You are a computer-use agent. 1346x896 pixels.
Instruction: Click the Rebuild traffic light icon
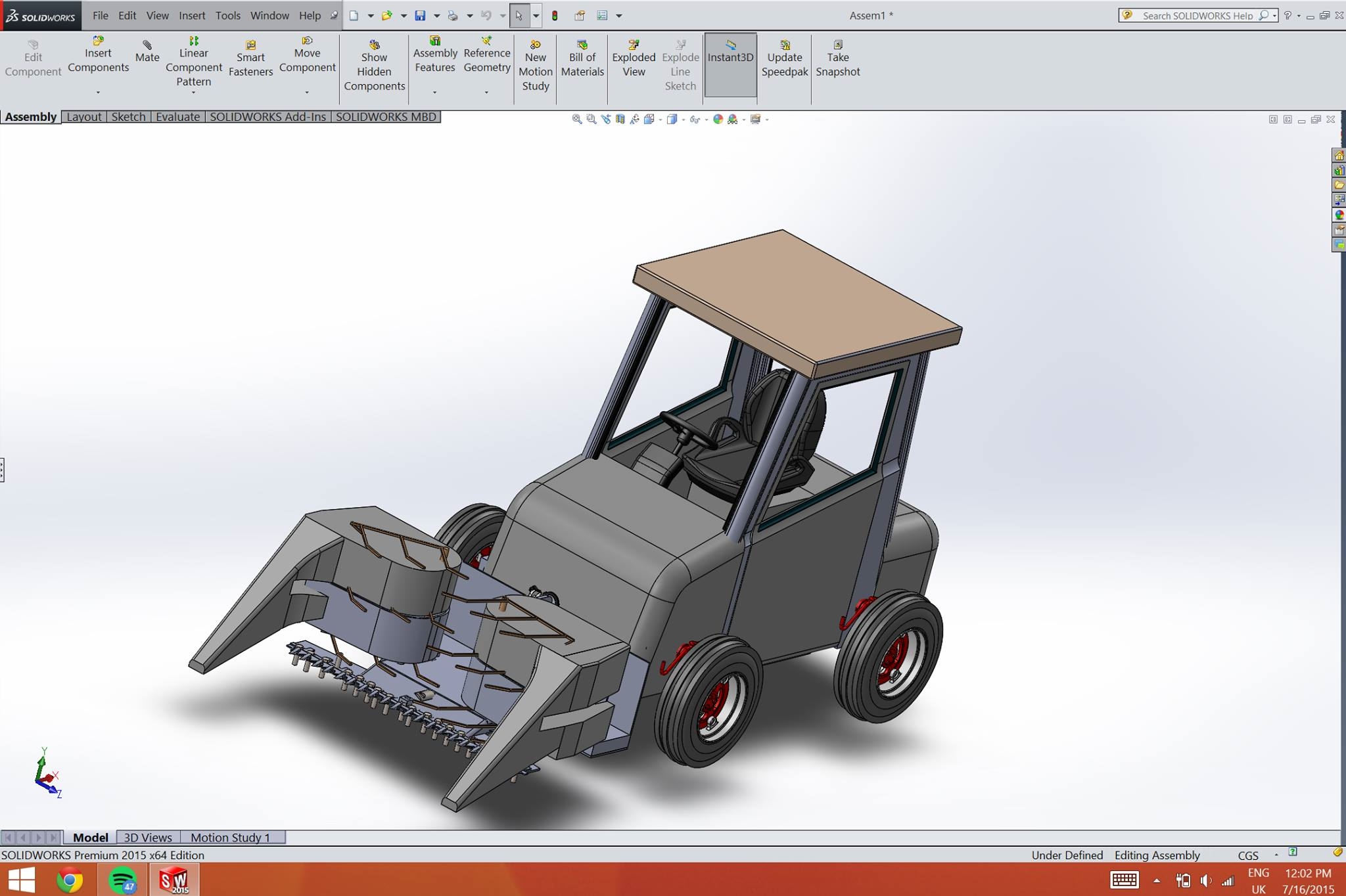tap(555, 16)
